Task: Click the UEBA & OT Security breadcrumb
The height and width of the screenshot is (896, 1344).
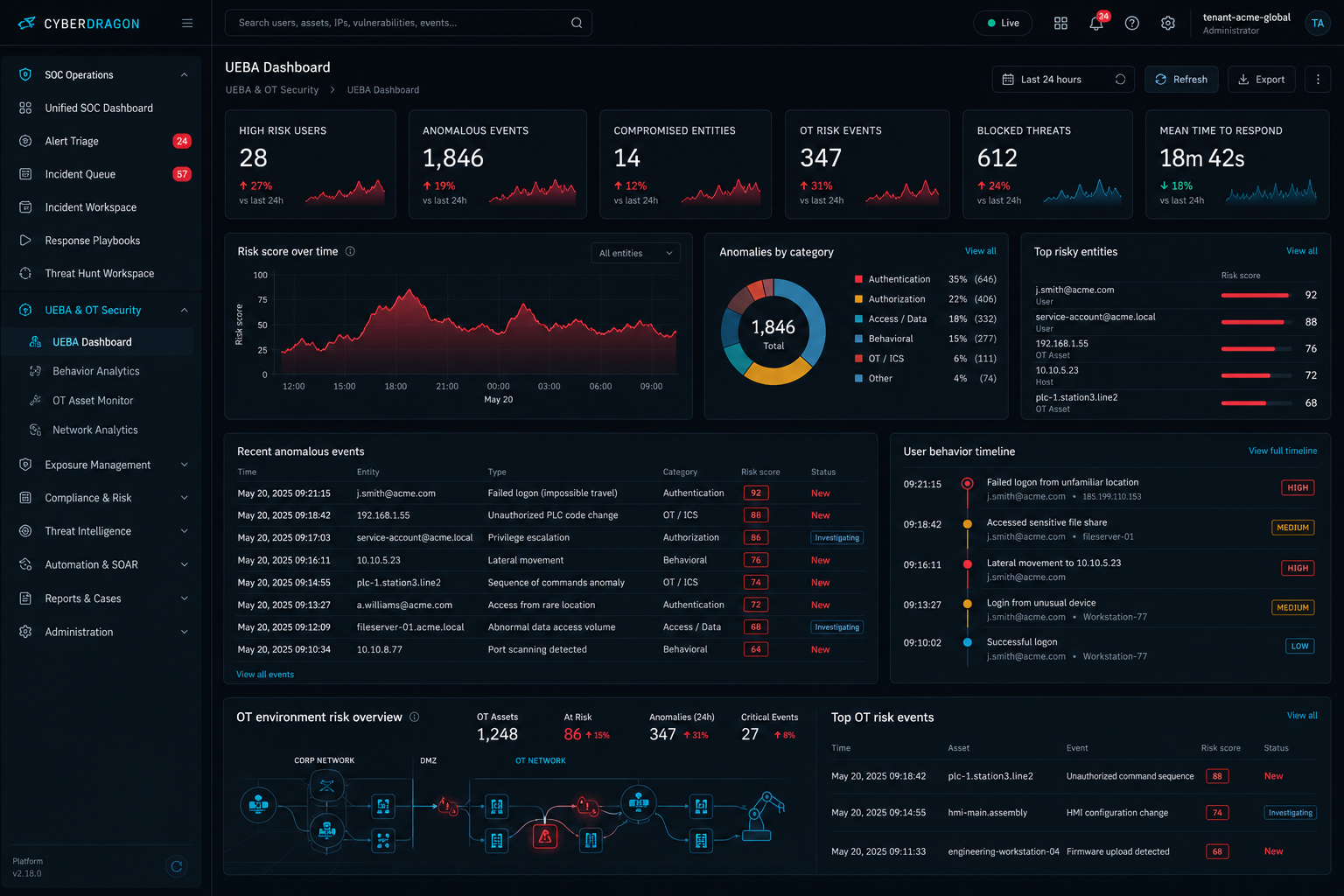Action: (x=272, y=90)
